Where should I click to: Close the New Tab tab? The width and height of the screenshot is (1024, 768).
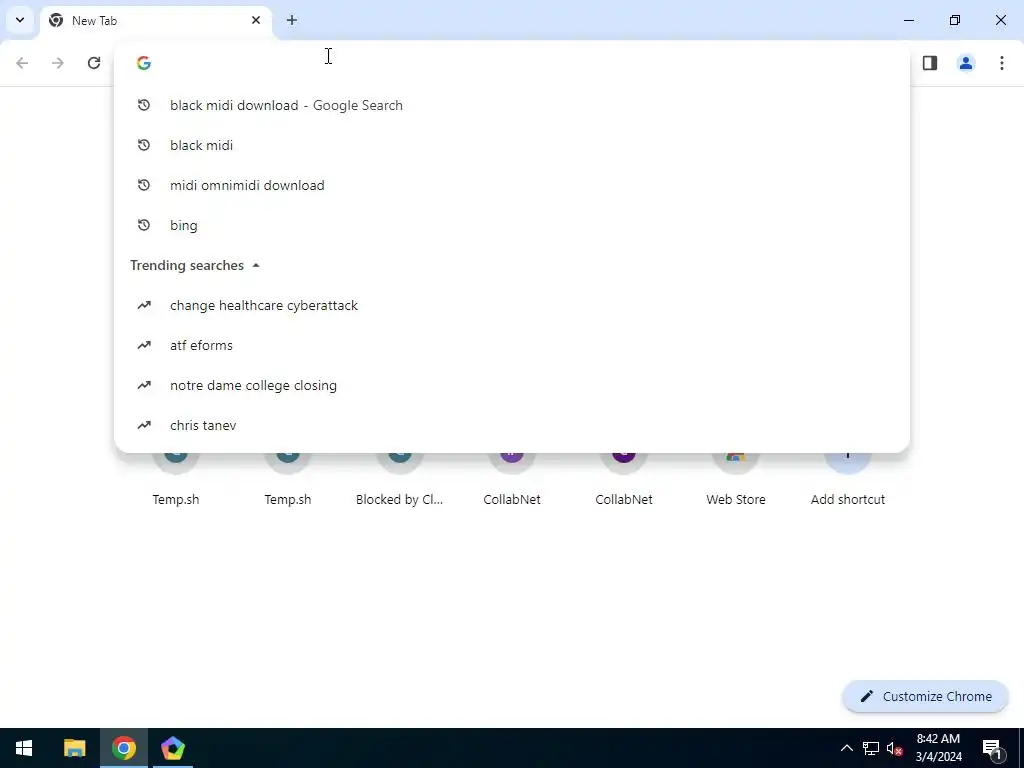(x=256, y=20)
